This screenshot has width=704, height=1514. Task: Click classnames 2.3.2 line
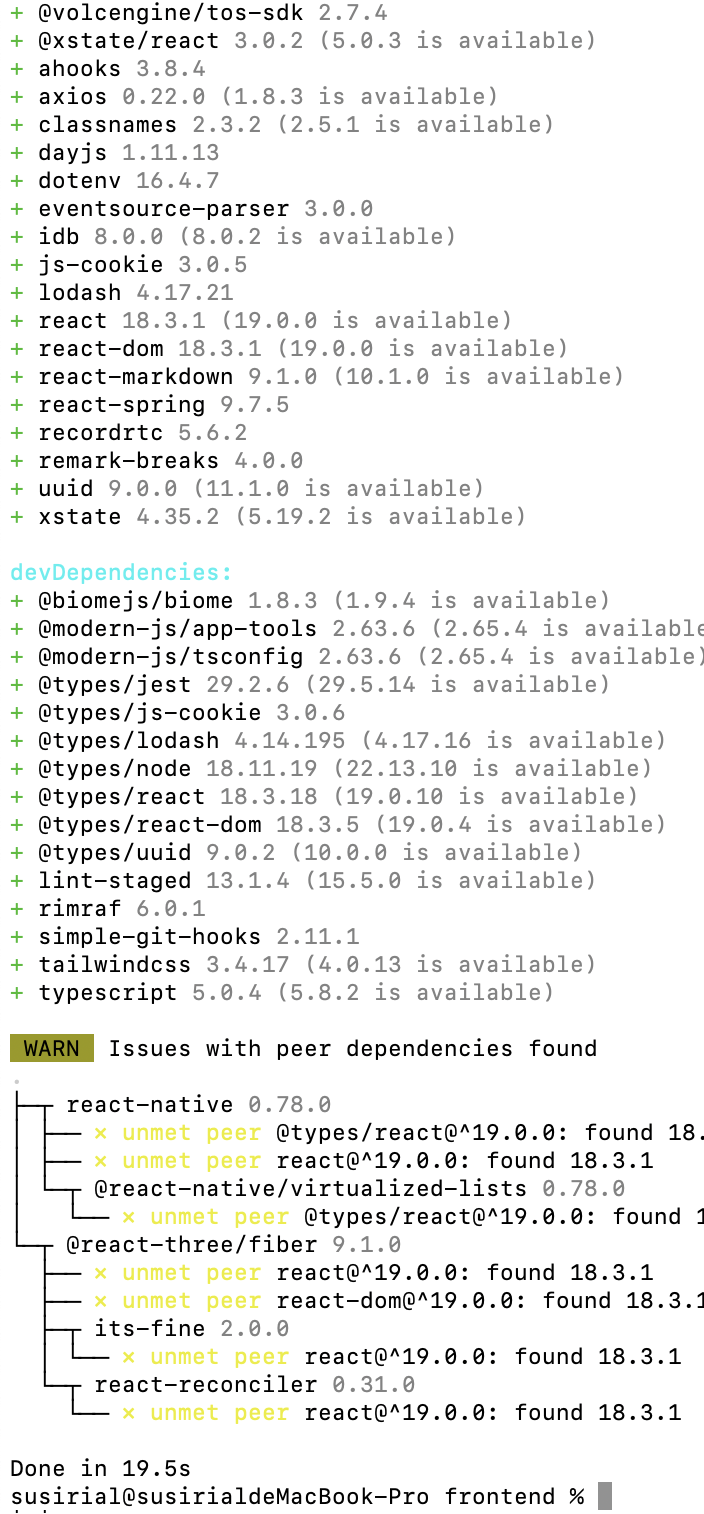[x=282, y=125]
